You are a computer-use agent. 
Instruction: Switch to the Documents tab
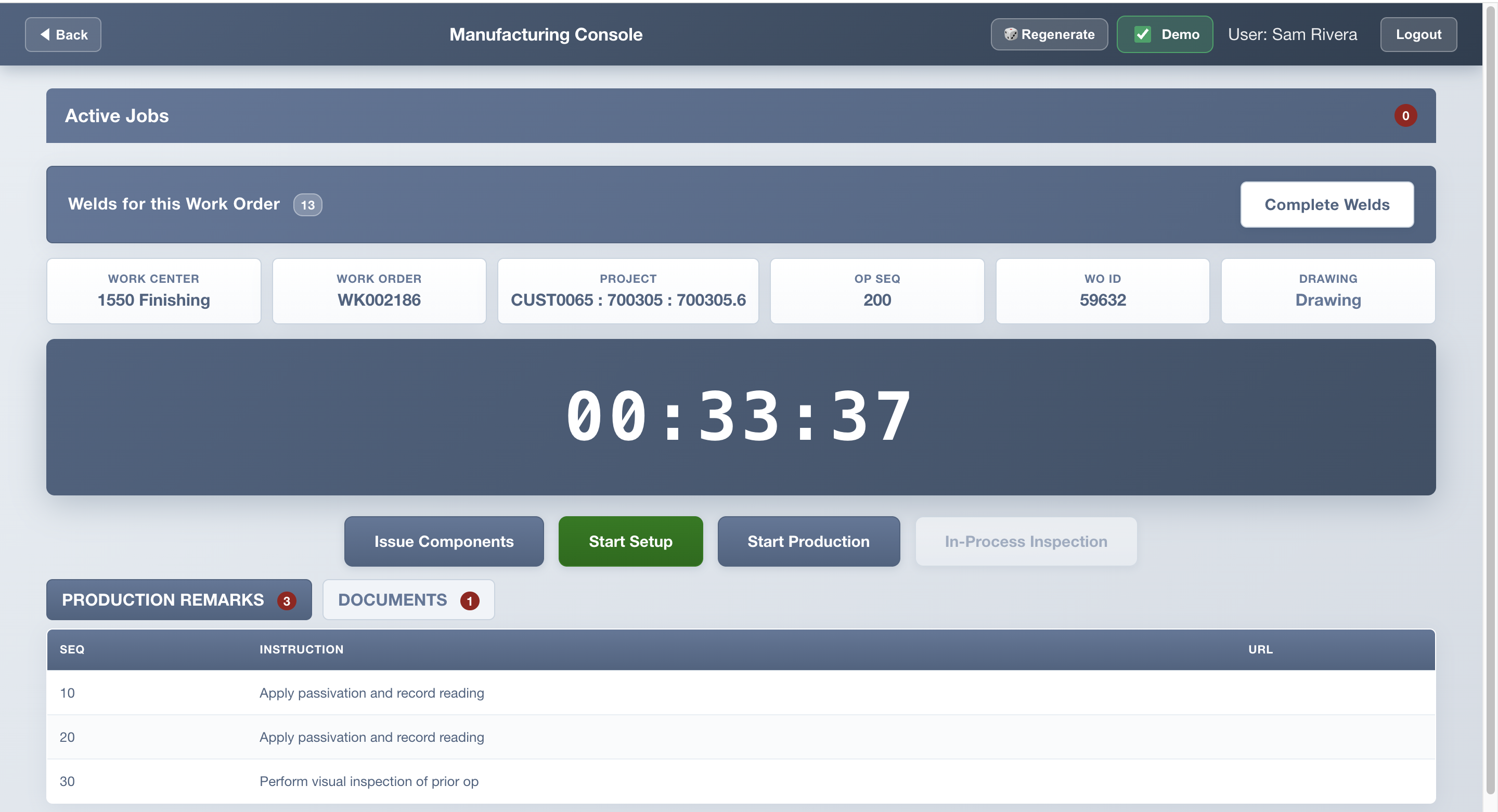408,599
